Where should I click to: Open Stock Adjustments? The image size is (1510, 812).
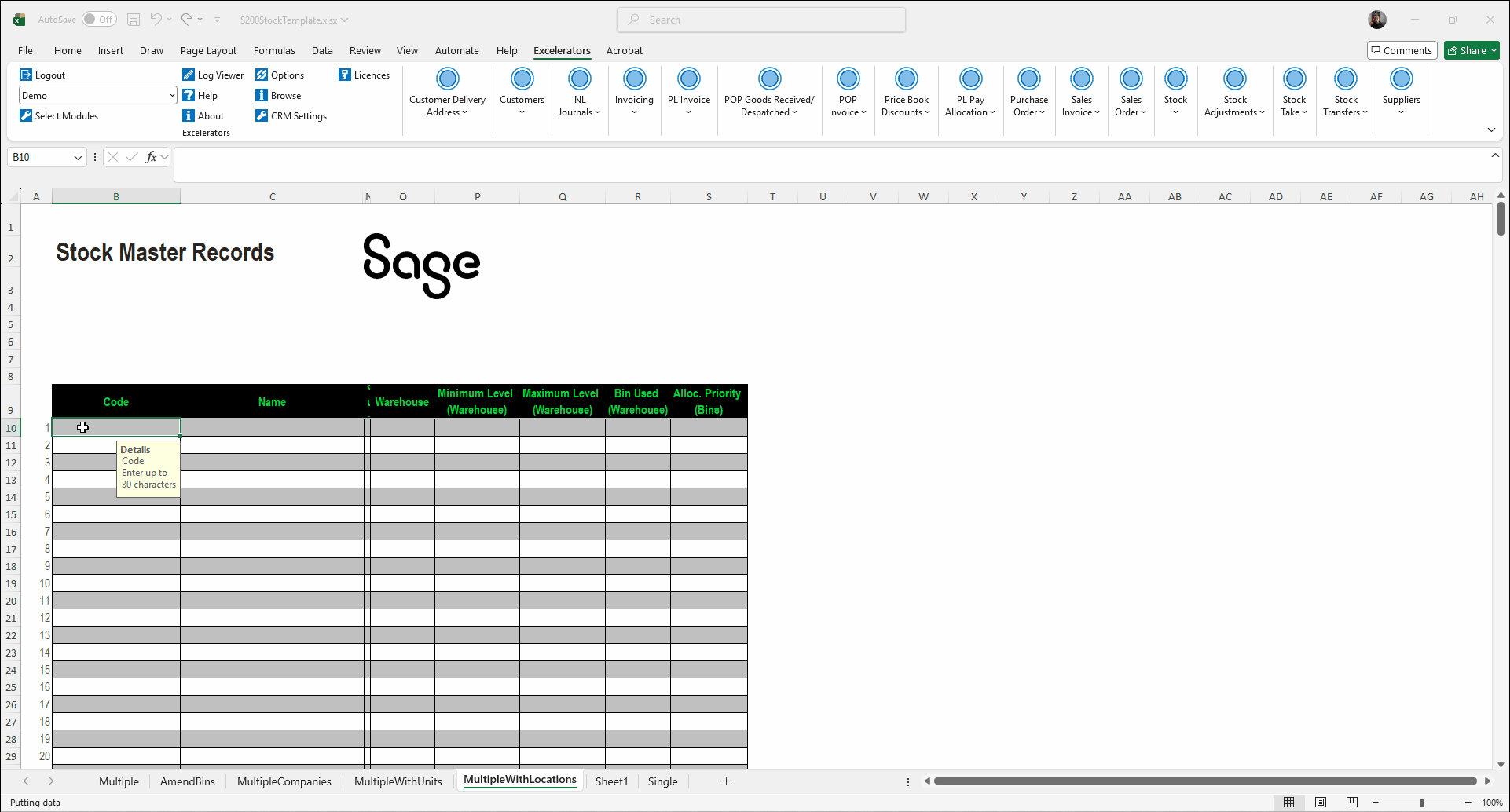click(1234, 93)
